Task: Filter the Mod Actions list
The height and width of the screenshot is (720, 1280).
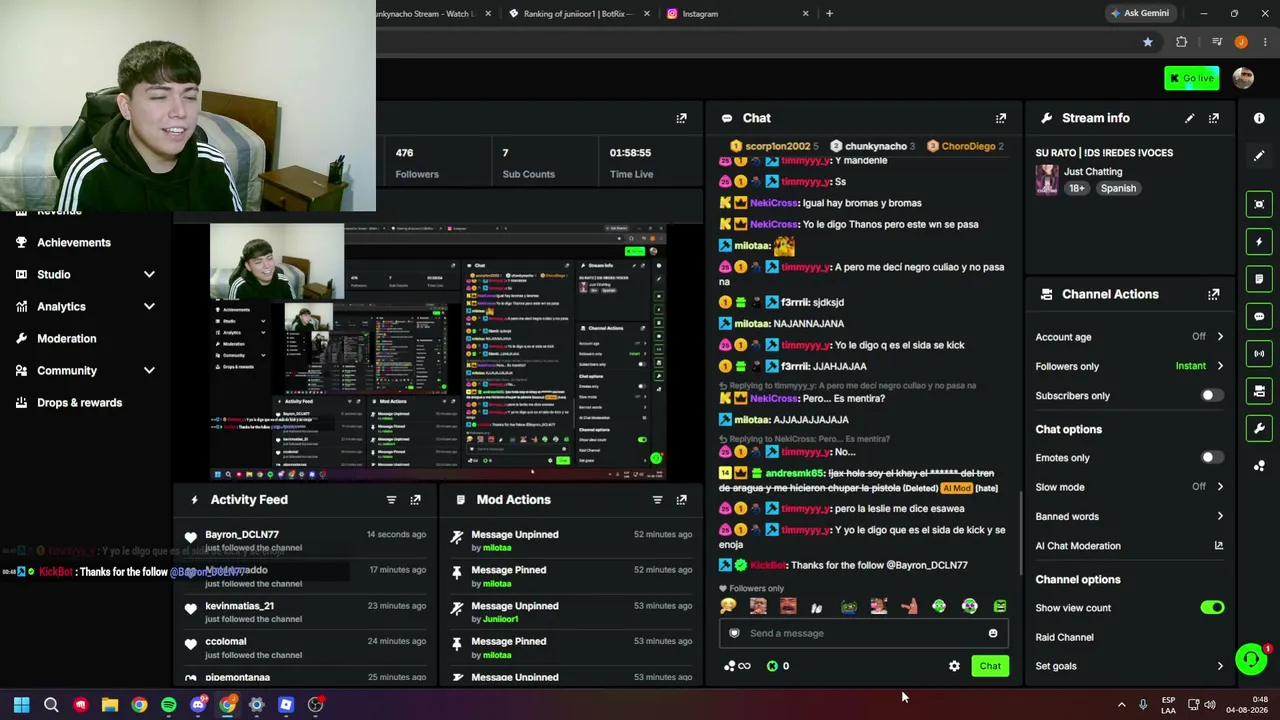Action: (x=657, y=500)
